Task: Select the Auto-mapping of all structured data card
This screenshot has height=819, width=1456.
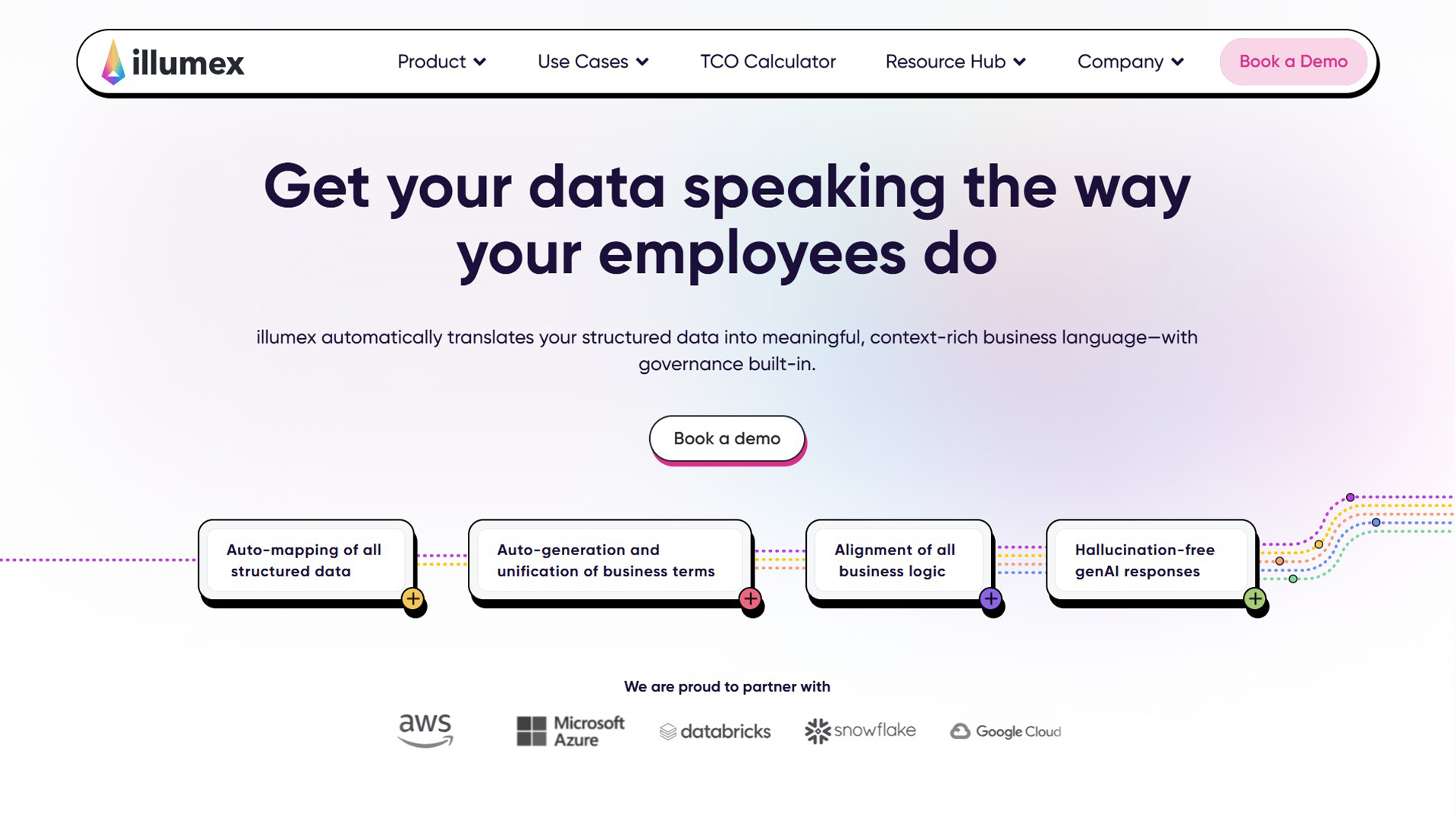Action: 306,560
